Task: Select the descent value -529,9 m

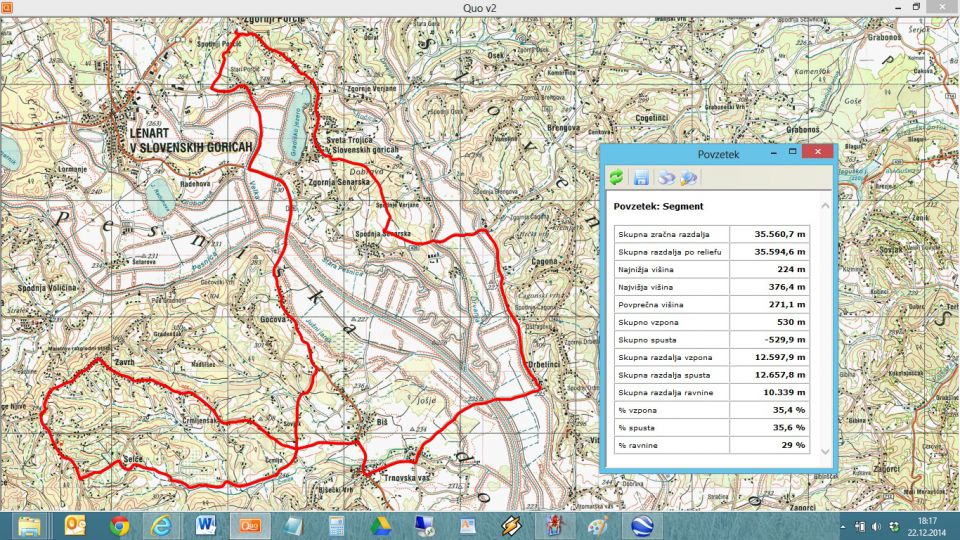Action: click(x=784, y=340)
